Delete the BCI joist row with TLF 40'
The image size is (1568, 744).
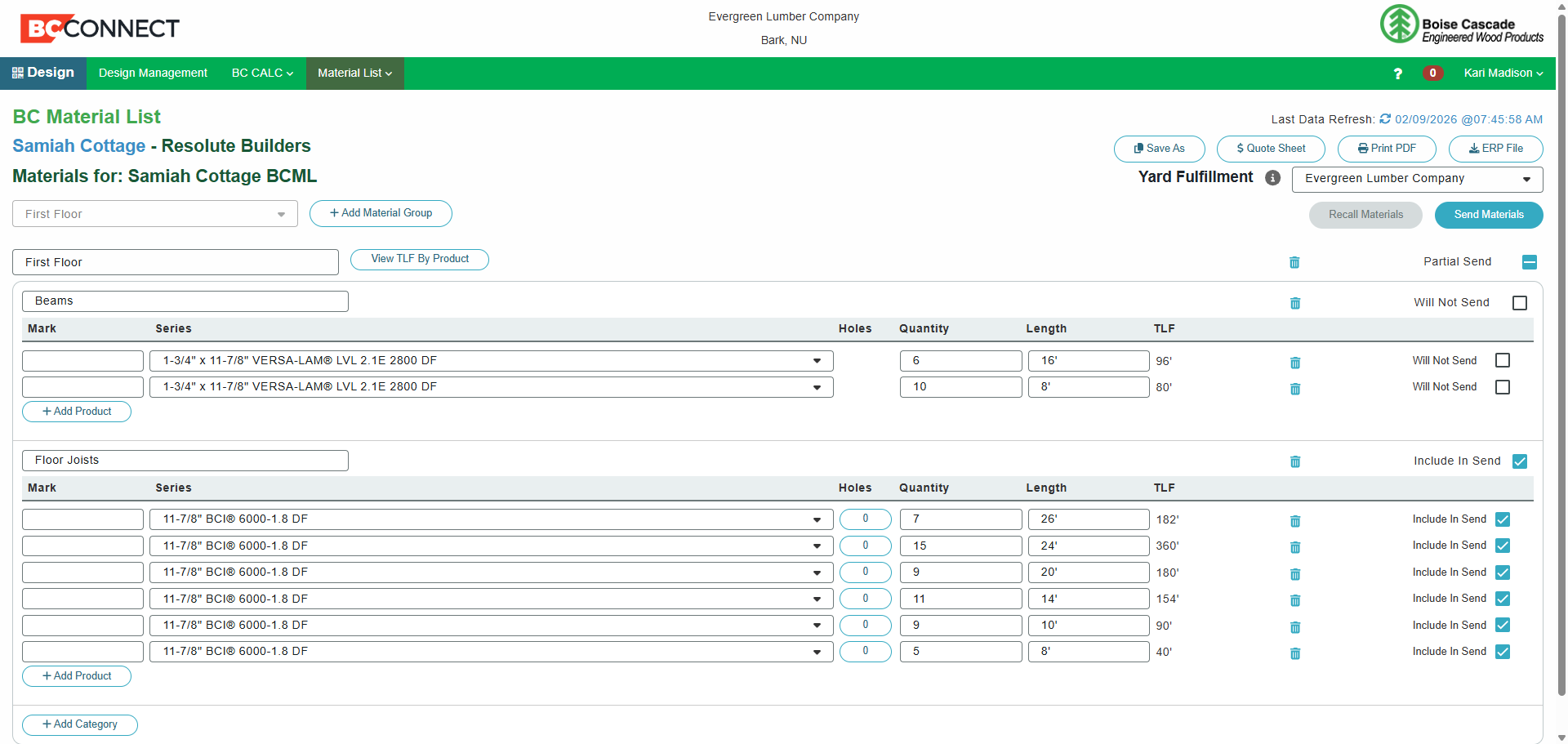1295,653
